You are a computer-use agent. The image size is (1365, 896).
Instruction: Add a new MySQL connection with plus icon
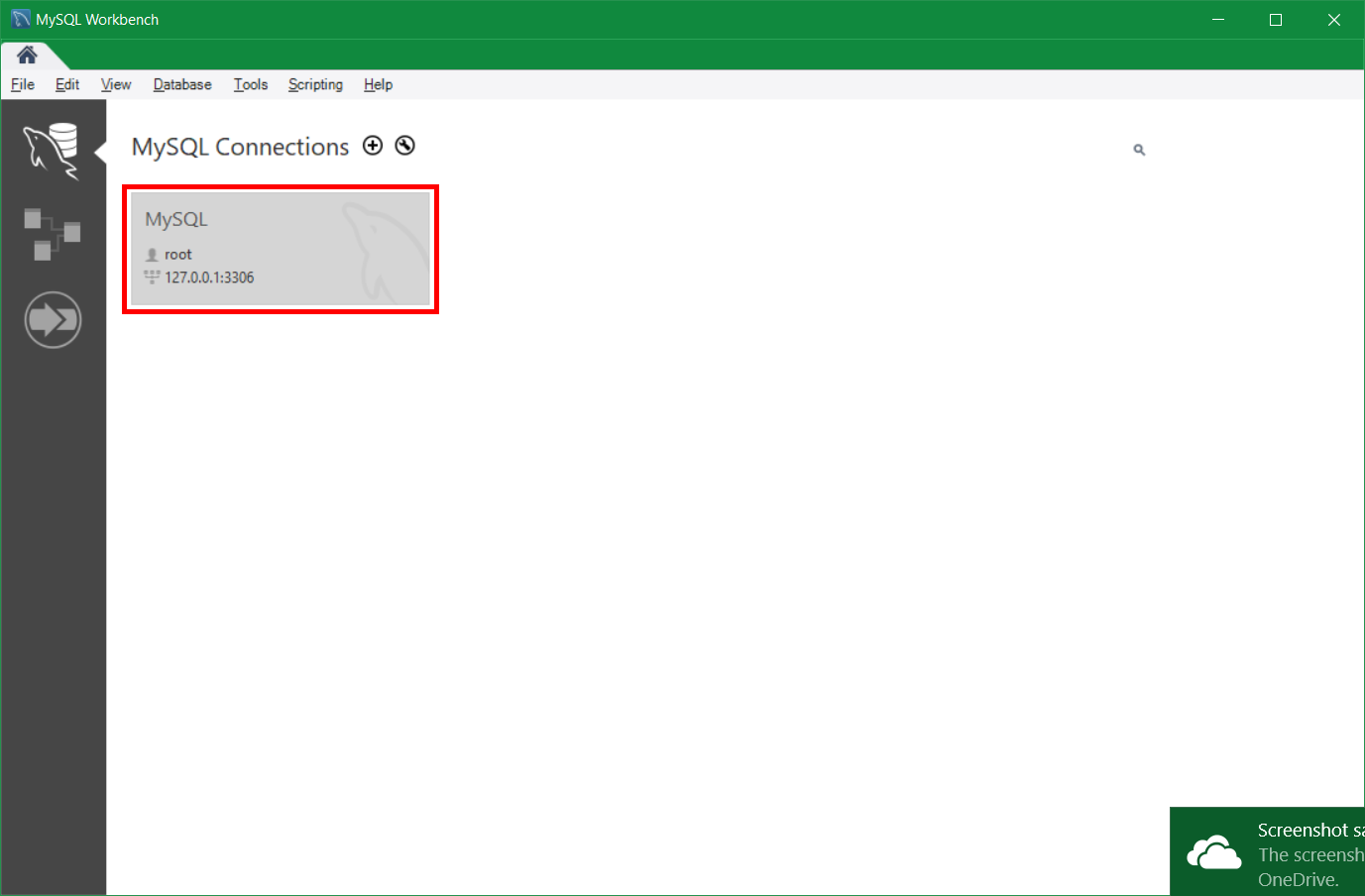tap(373, 146)
